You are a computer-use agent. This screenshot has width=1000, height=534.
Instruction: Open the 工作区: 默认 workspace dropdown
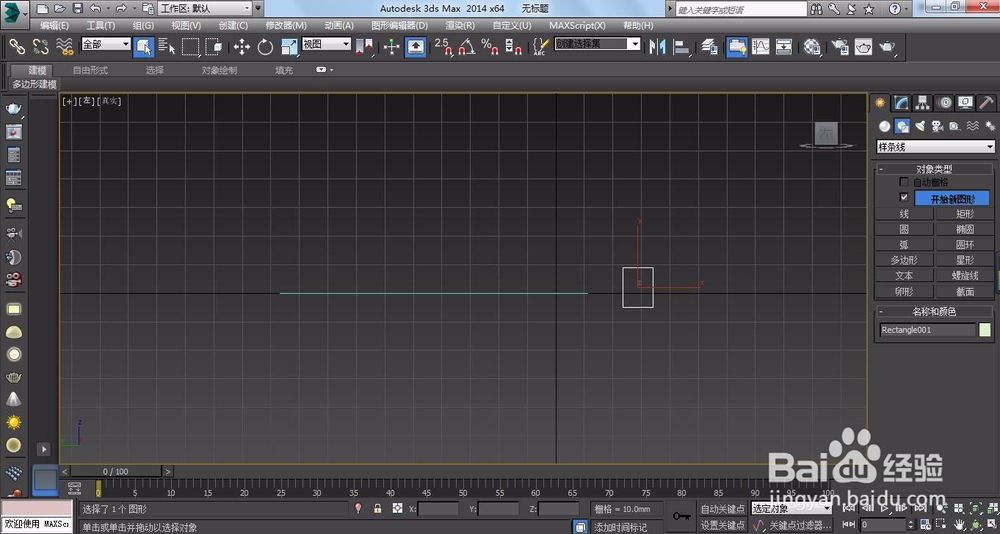coord(205,8)
